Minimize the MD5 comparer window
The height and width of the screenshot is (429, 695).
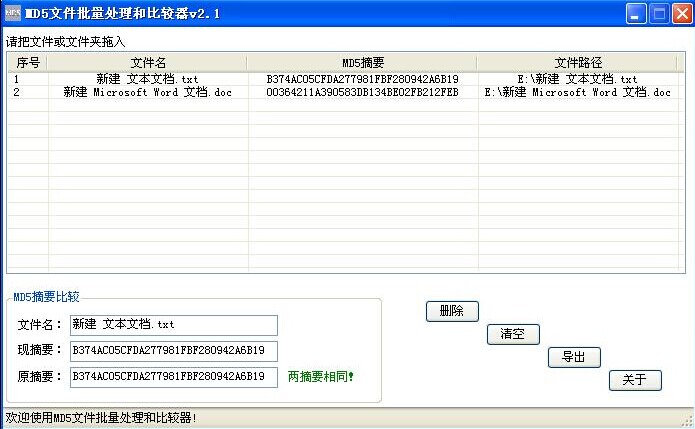pyautogui.click(x=636, y=14)
